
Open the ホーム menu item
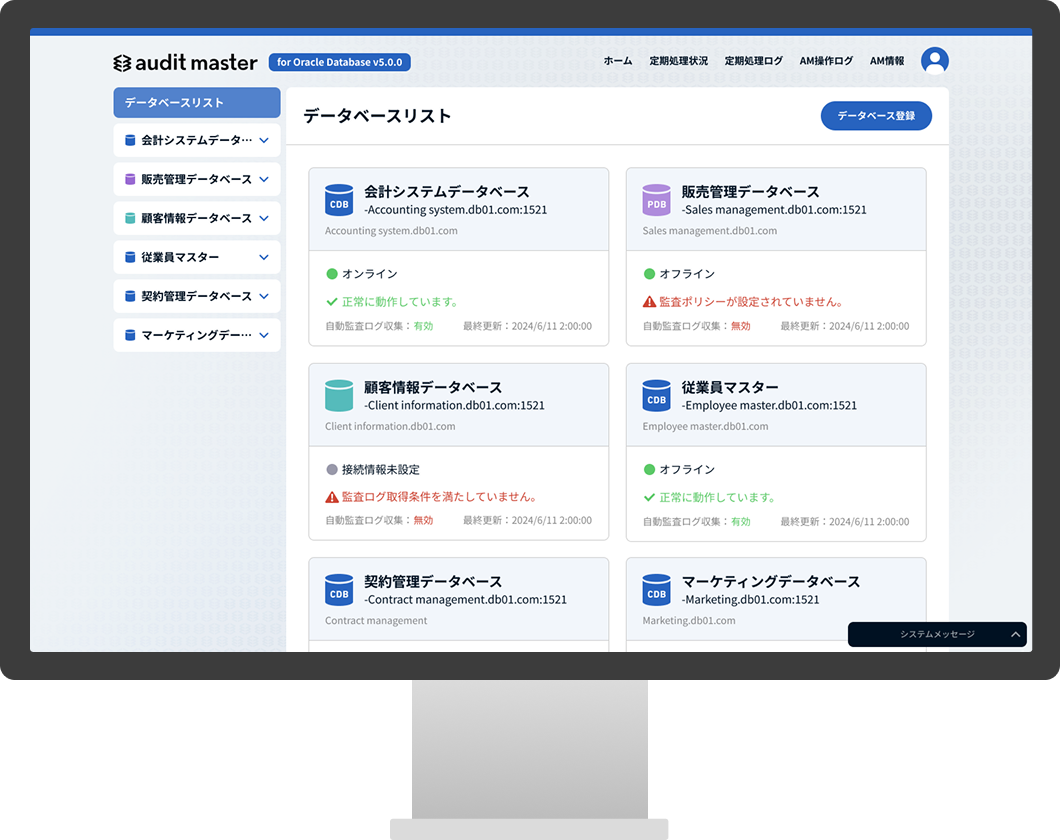[x=617, y=61]
